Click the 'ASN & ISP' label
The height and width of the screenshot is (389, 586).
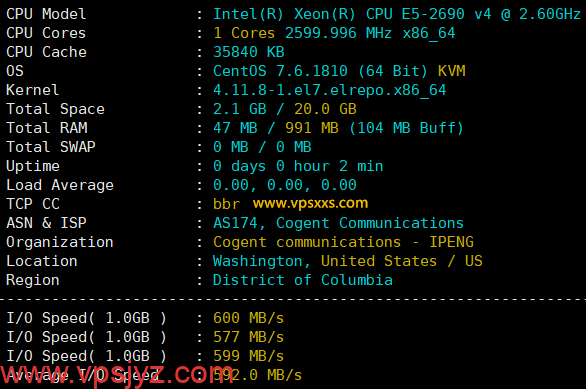[46, 223]
